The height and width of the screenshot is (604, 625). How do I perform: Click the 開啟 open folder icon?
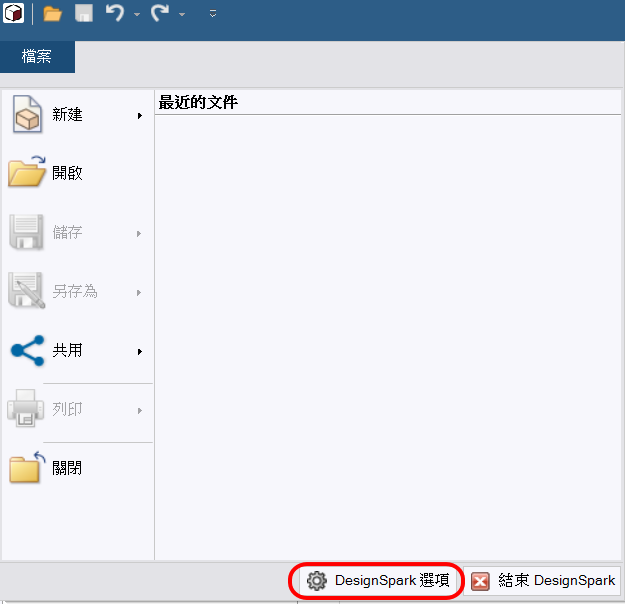point(26,172)
